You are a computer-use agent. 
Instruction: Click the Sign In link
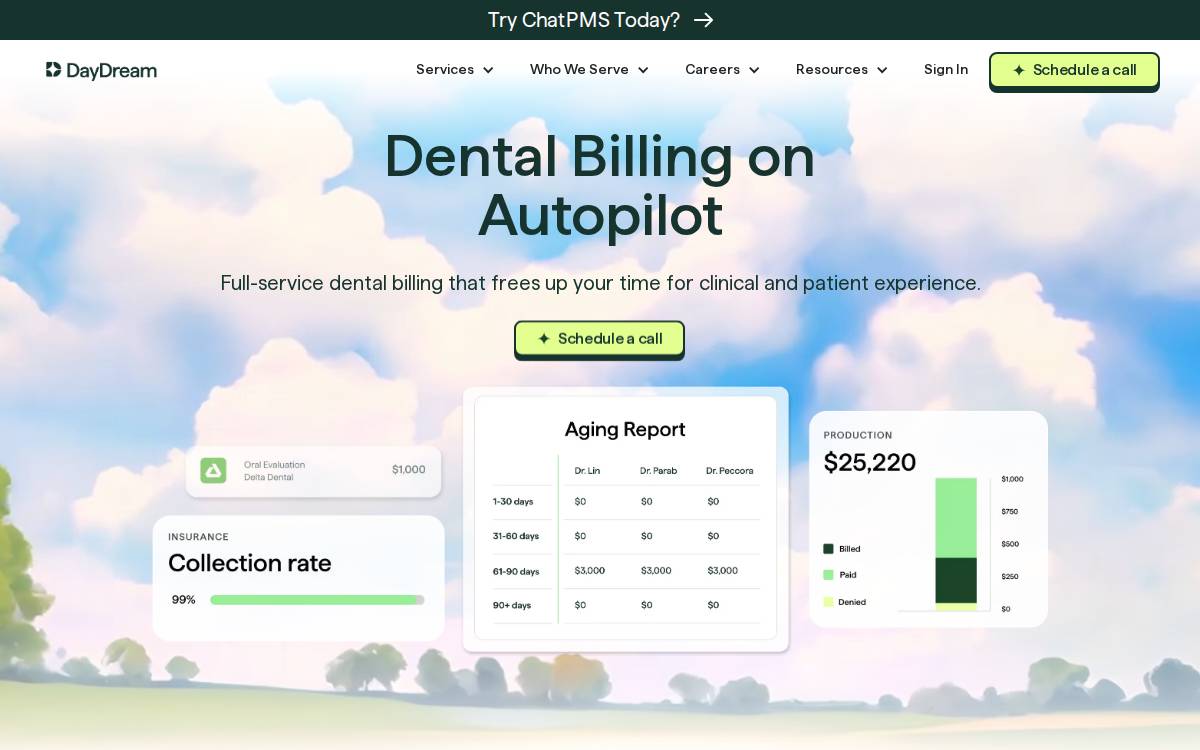(946, 69)
